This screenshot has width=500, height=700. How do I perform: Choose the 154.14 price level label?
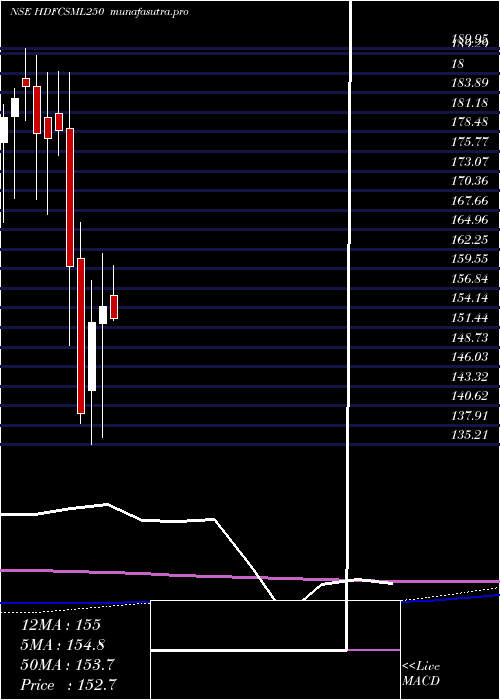[470, 299]
